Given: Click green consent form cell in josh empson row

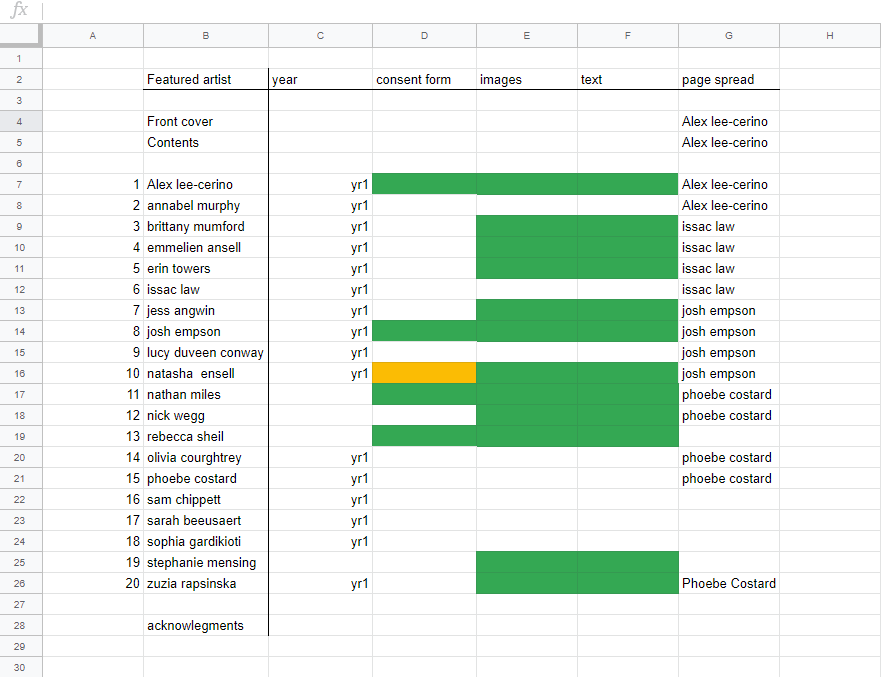Looking at the screenshot, I should coord(424,332).
